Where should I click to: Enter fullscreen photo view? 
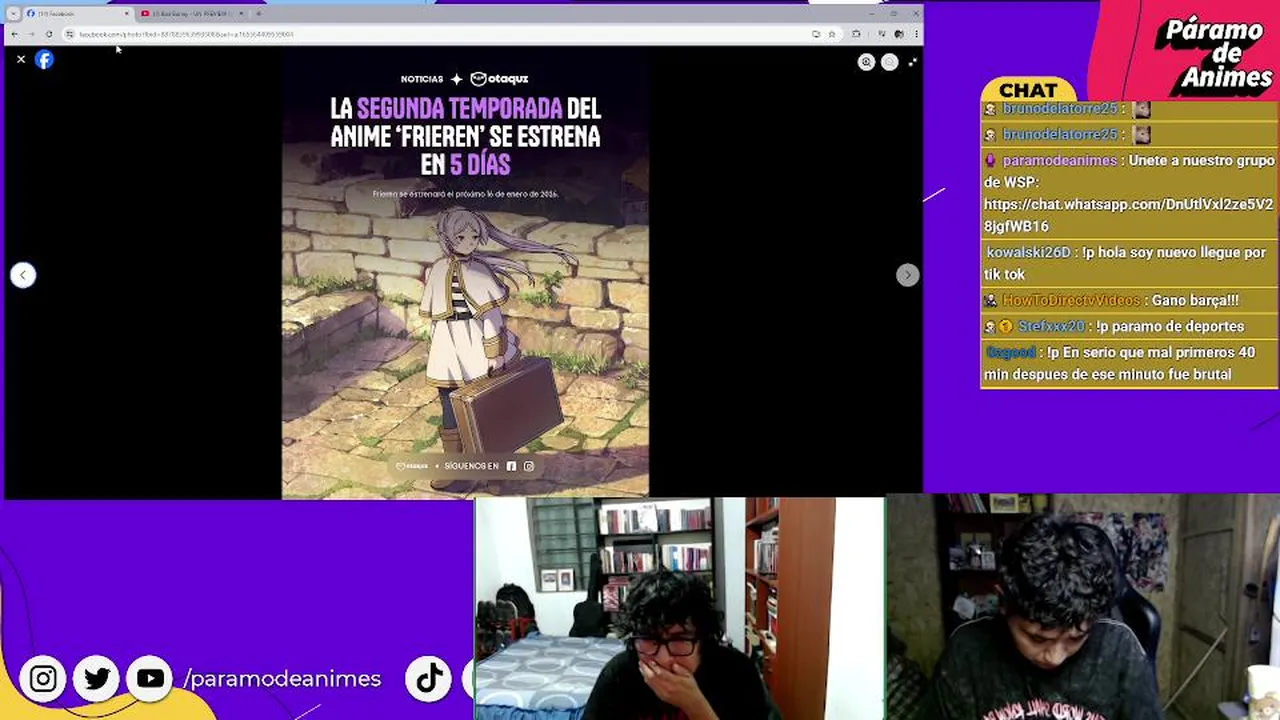pos(912,62)
